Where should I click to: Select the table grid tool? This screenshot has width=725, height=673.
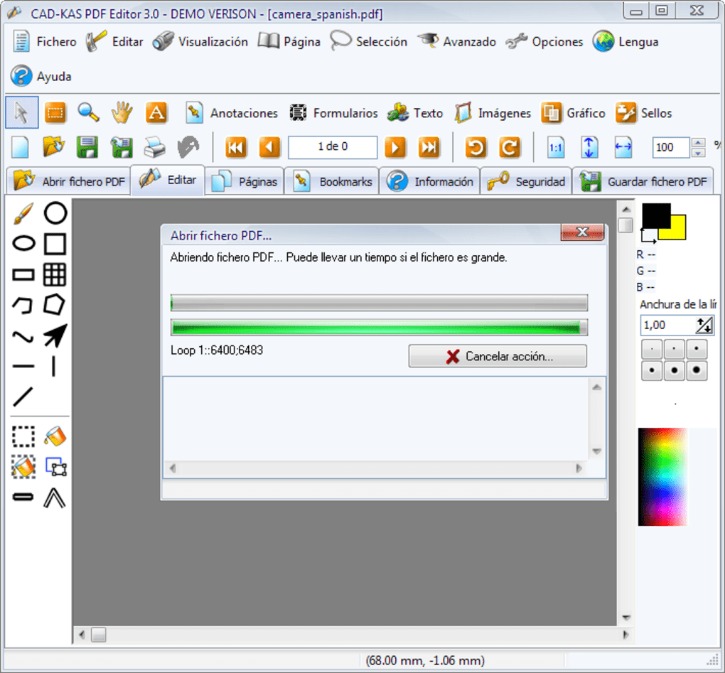tap(55, 274)
